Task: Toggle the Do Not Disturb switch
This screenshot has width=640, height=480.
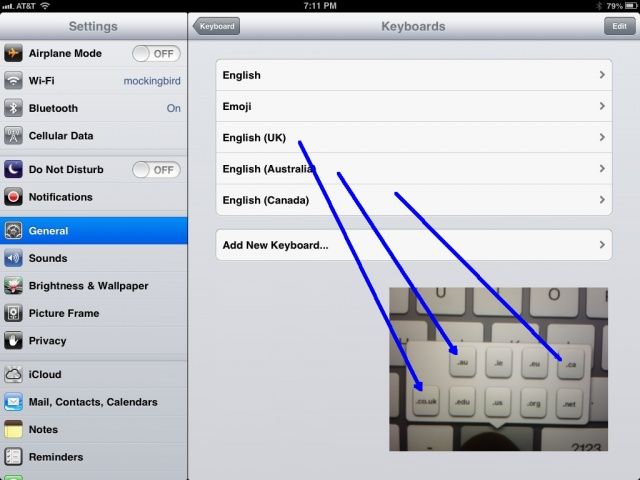Action: point(156,170)
